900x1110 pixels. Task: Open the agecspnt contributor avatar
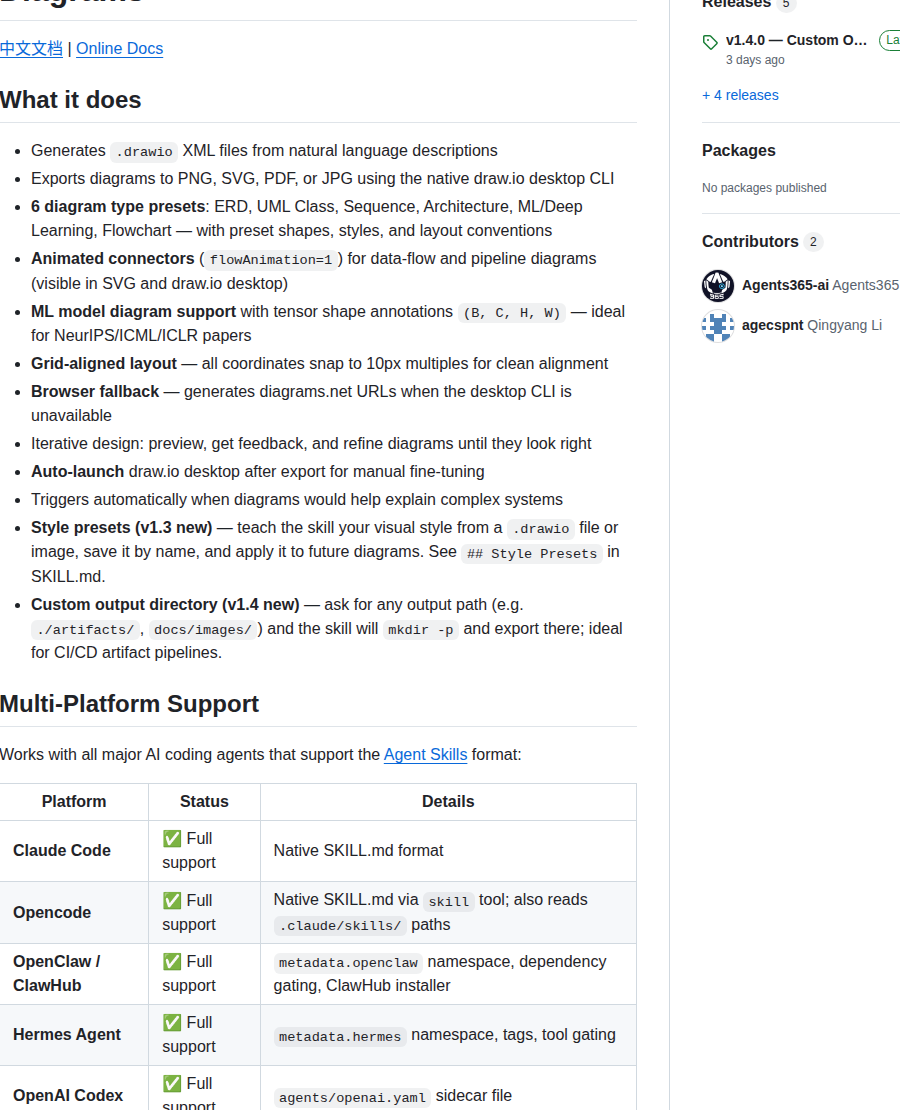(x=718, y=326)
